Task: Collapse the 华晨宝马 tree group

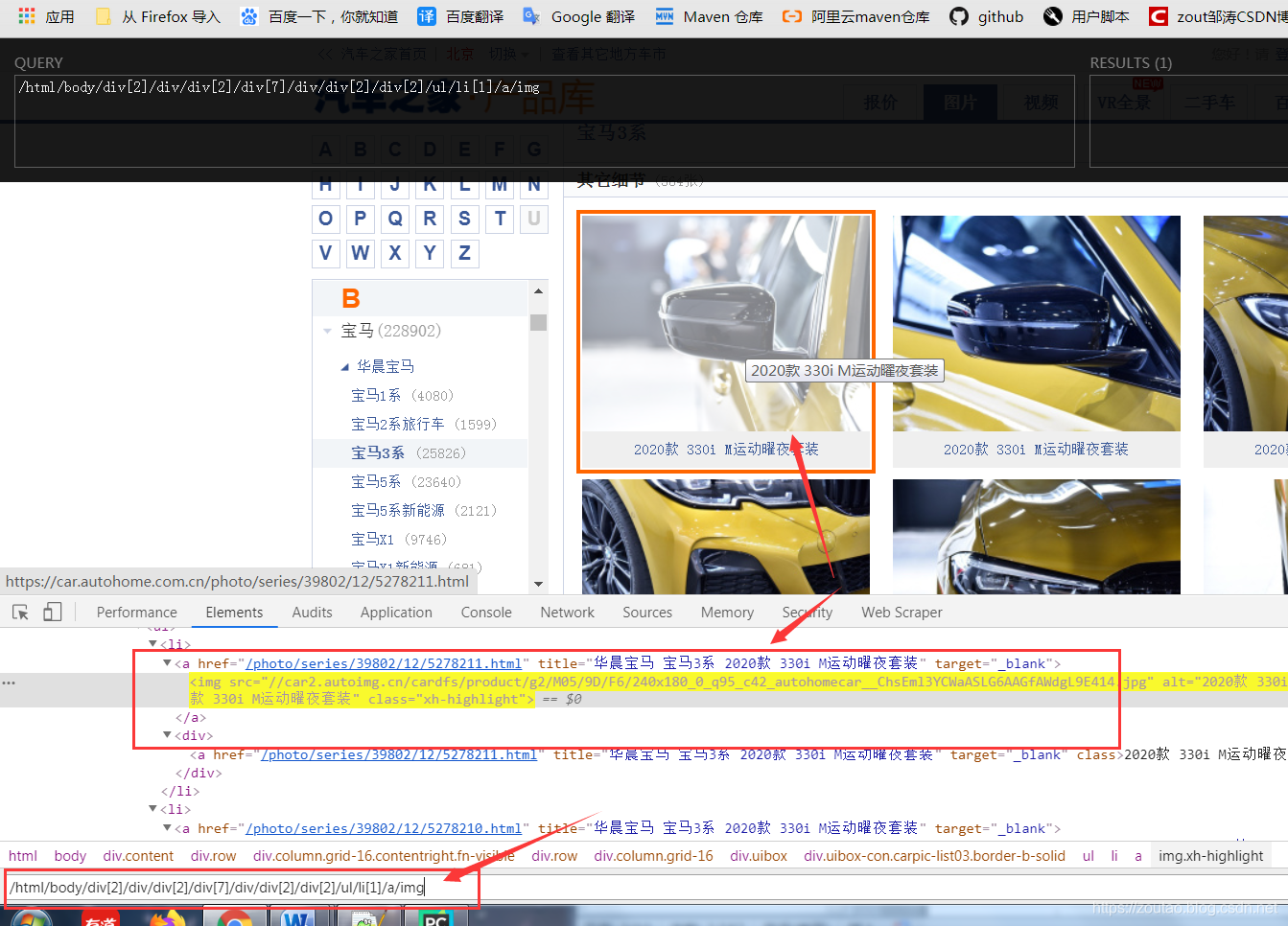Action: (345, 366)
